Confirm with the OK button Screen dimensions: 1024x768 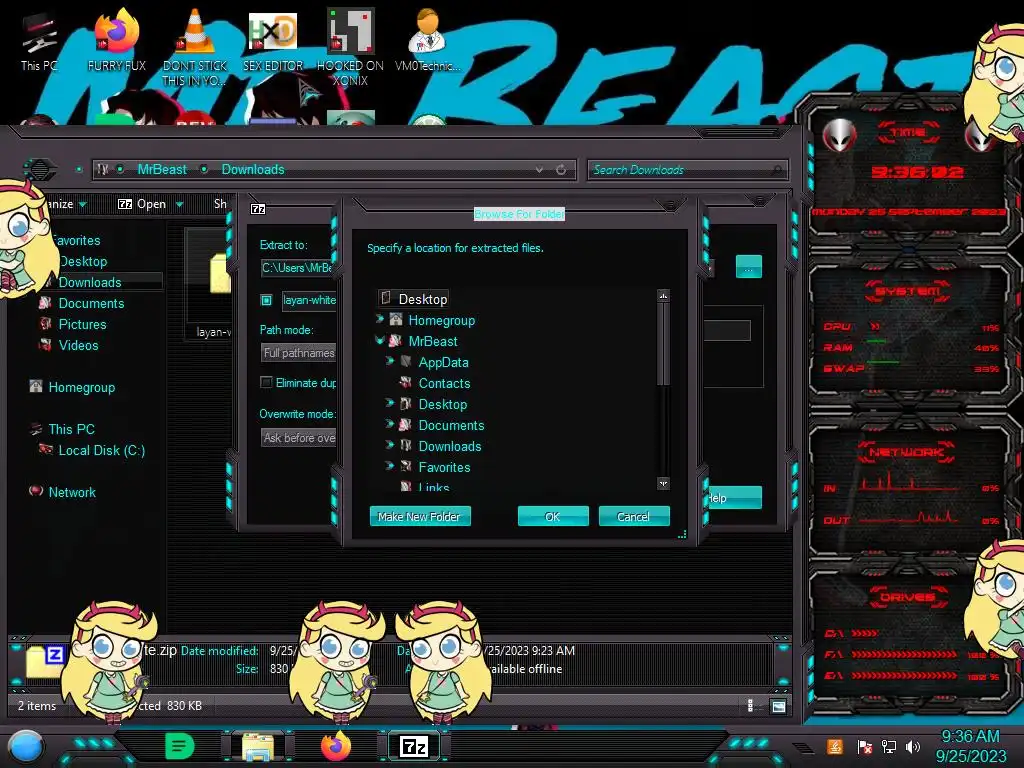(x=553, y=517)
